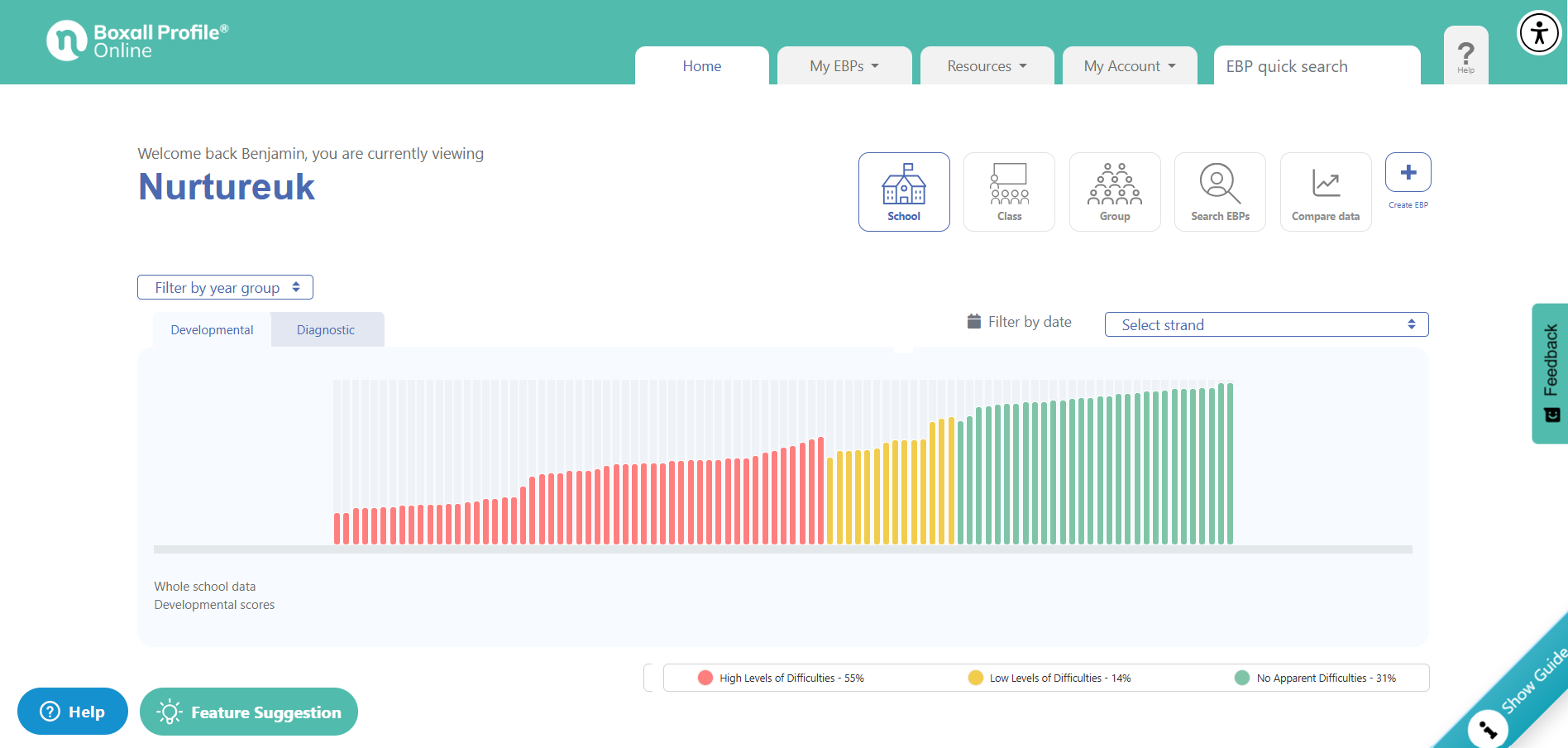Click the question mark Help icon in header
Viewport: 1568px width, 748px height.
[1465, 56]
